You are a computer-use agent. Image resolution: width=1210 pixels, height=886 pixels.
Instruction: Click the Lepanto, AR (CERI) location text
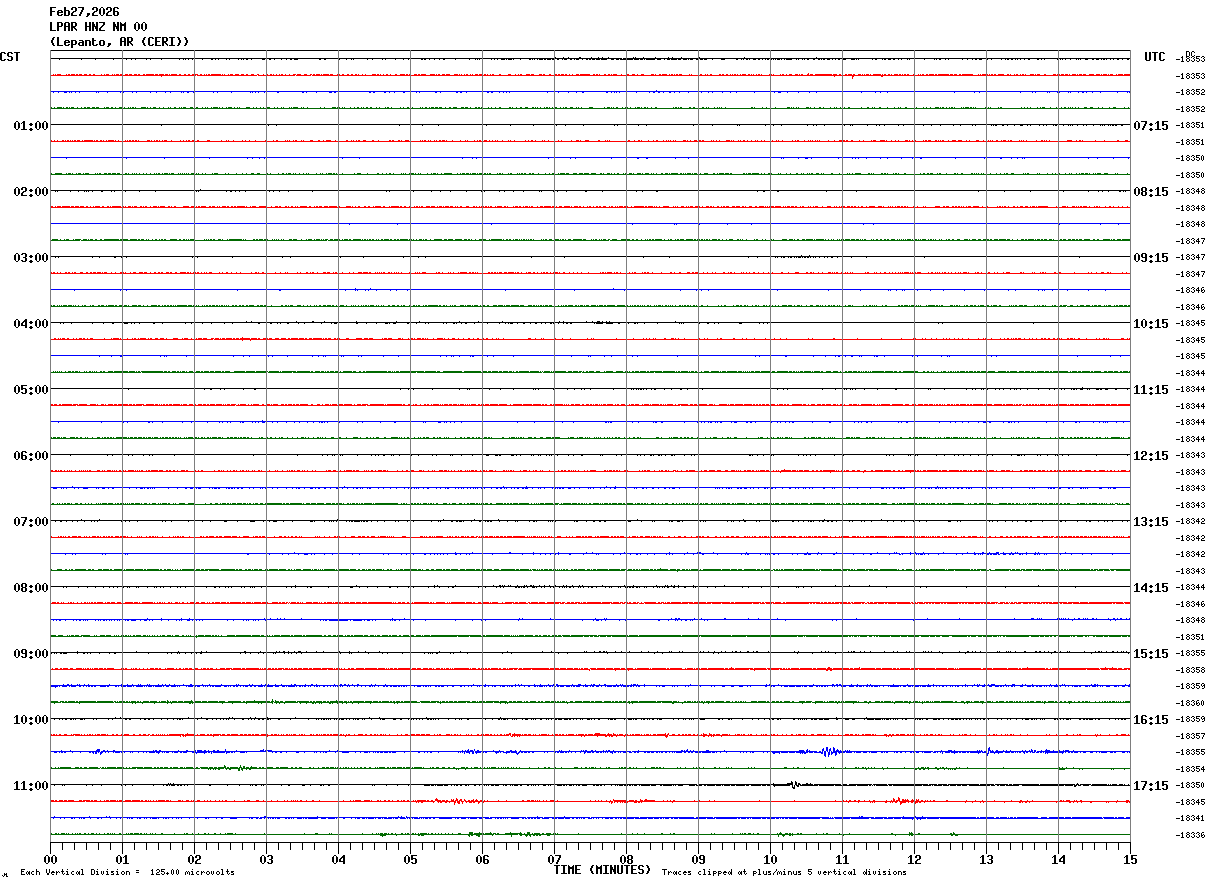coord(119,41)
